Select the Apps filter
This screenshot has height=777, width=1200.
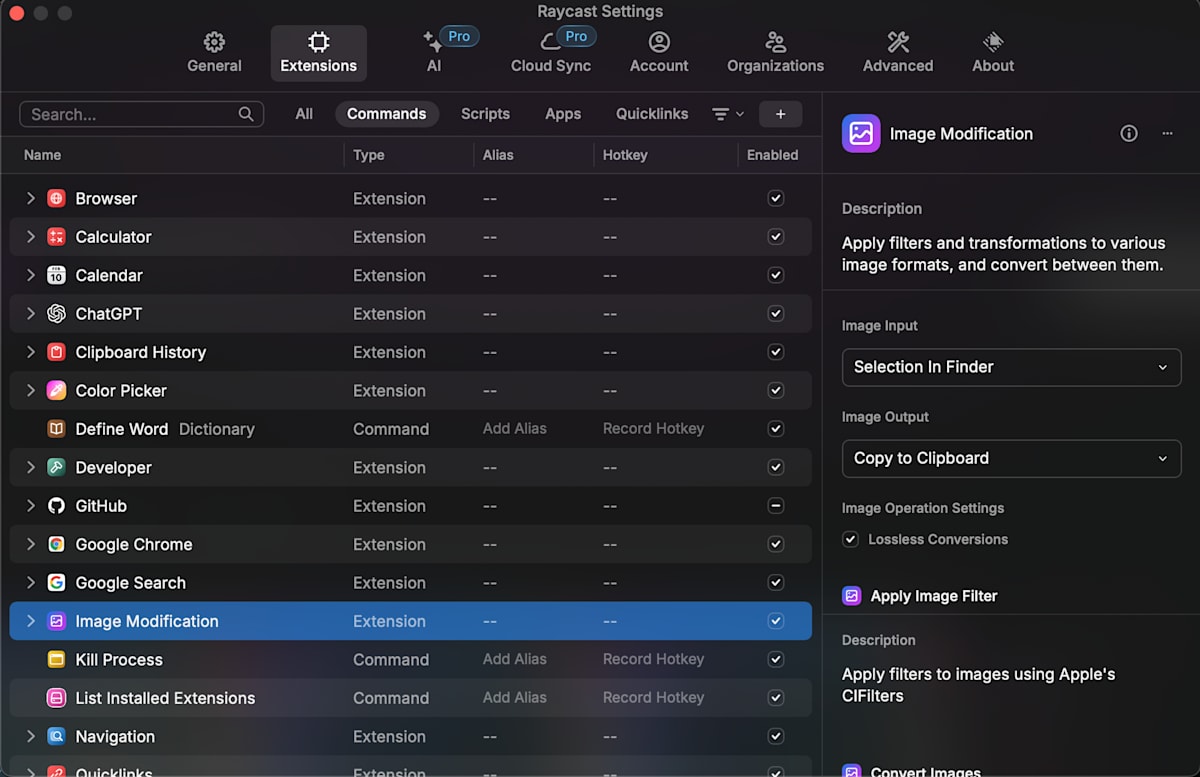[x=563, y=114]
